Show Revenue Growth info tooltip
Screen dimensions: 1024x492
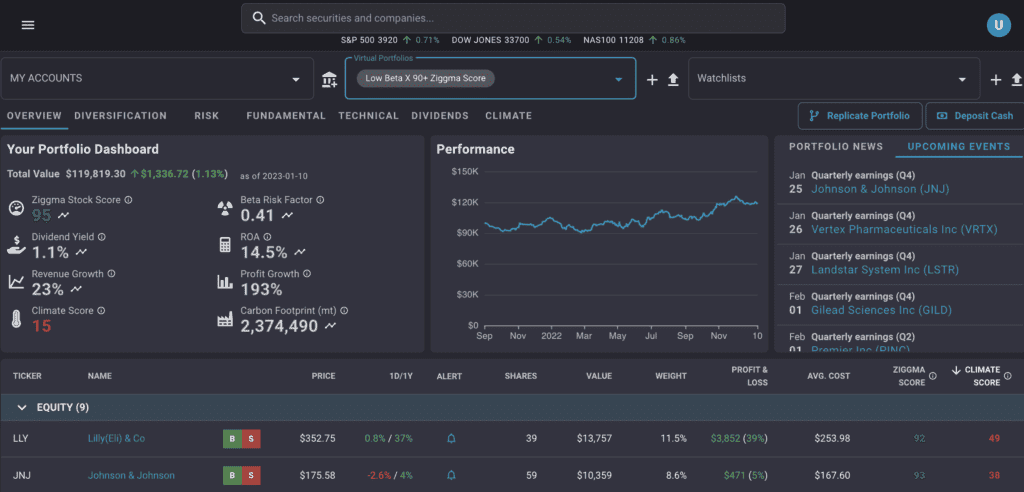(111, 274)
